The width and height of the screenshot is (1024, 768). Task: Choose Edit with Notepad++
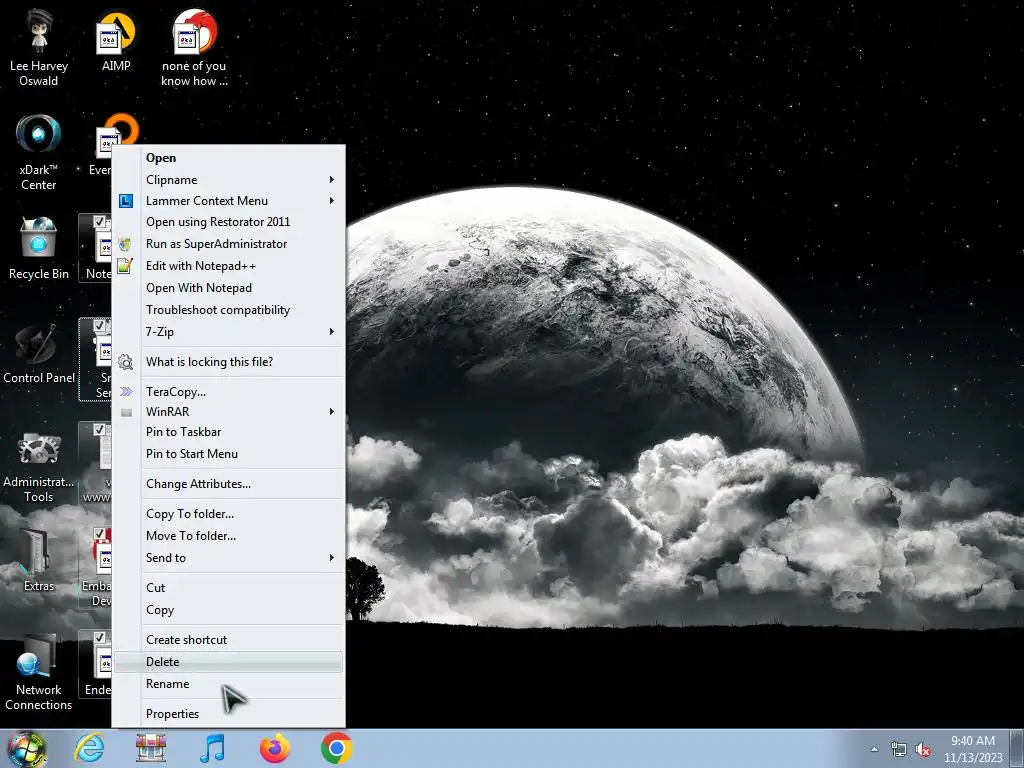(x=229, y=266)
